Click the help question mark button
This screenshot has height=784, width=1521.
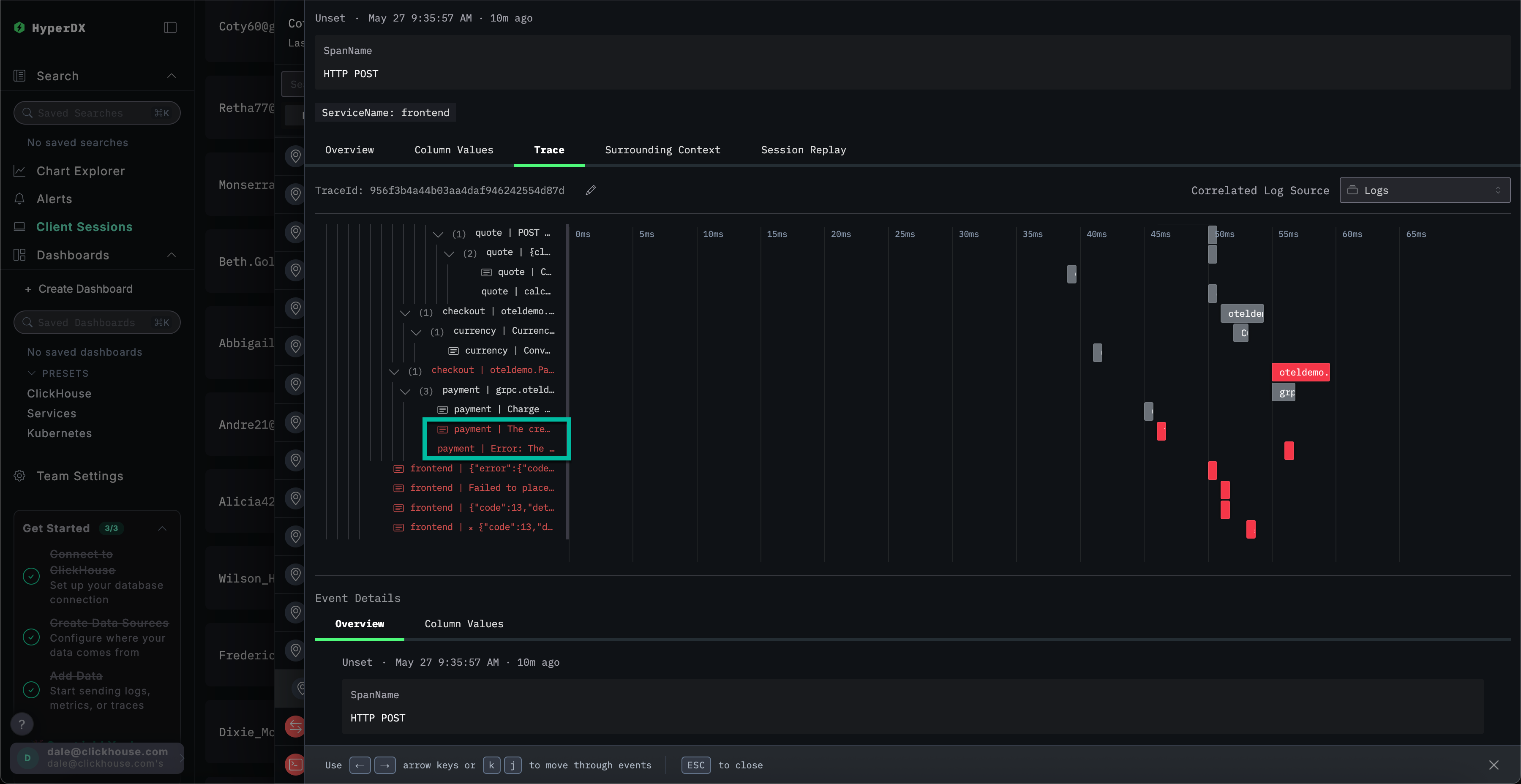coord(22,724)
